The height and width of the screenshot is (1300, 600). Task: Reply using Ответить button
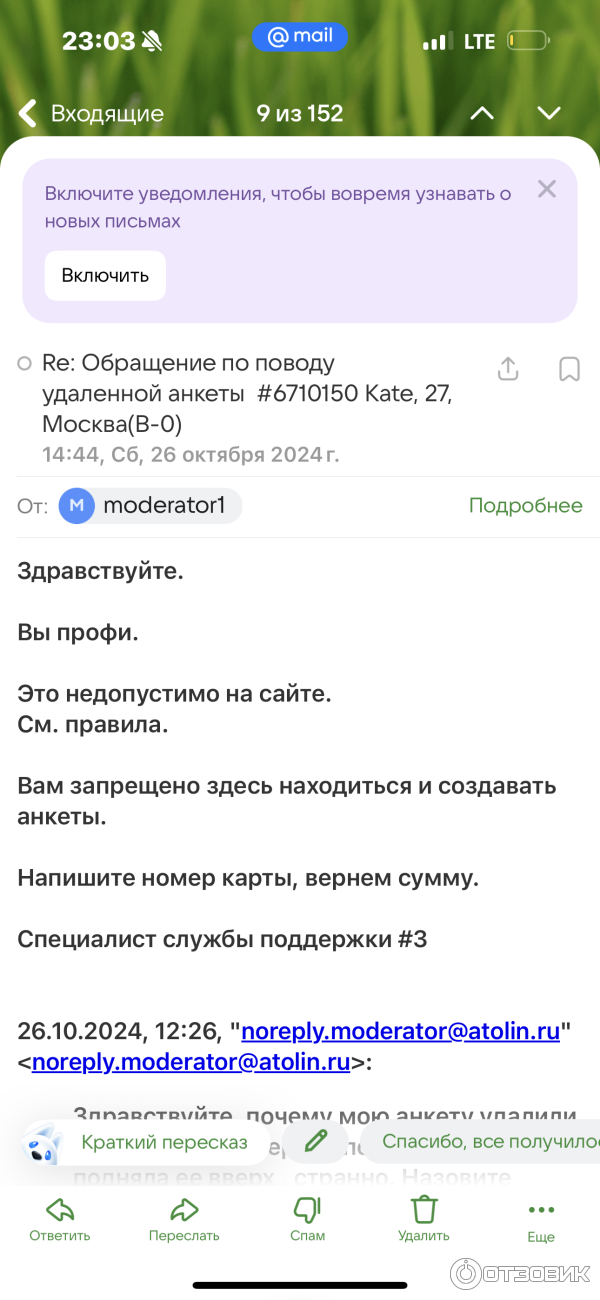pyautogui.click(x=60, y=1219)
